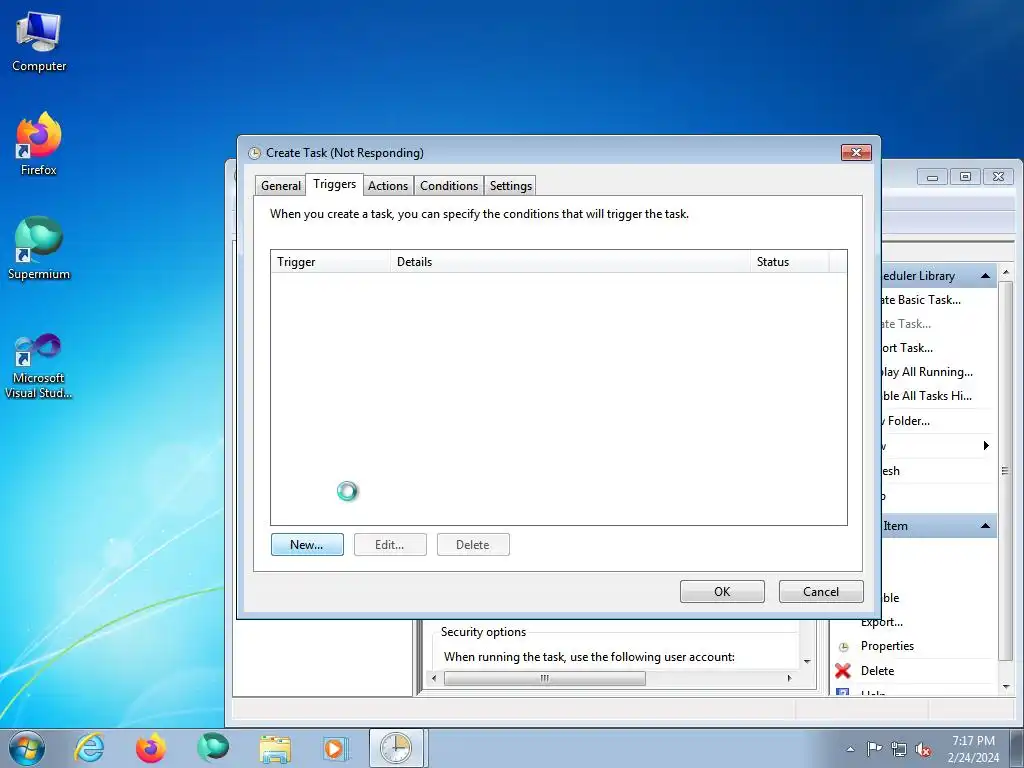Open the Conditions tab

pyautogui.click(x=449, y=185)
